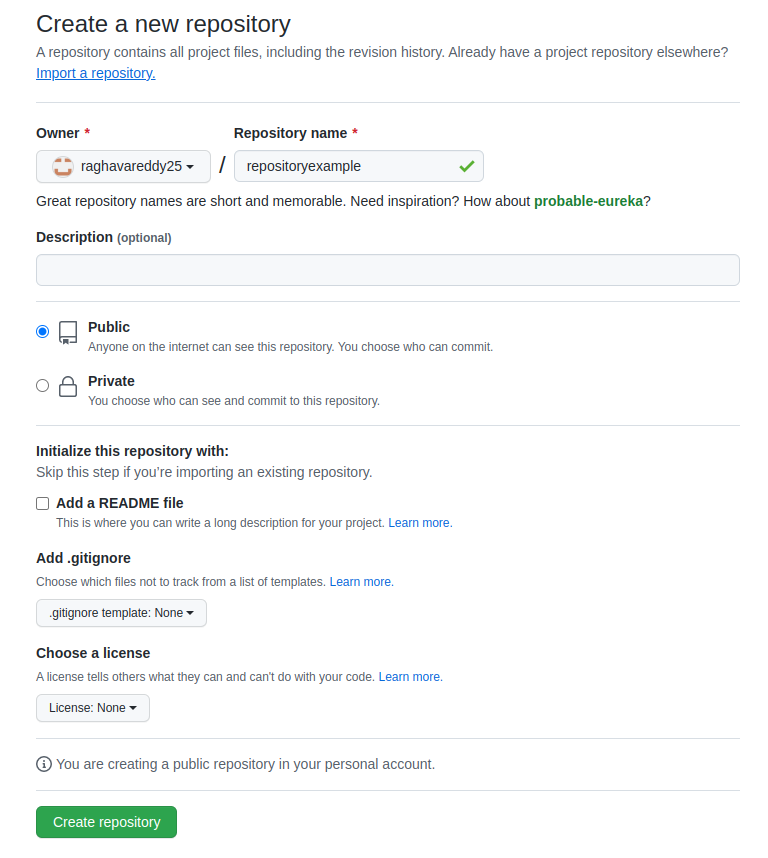Click the Description input field

point(388,270)
